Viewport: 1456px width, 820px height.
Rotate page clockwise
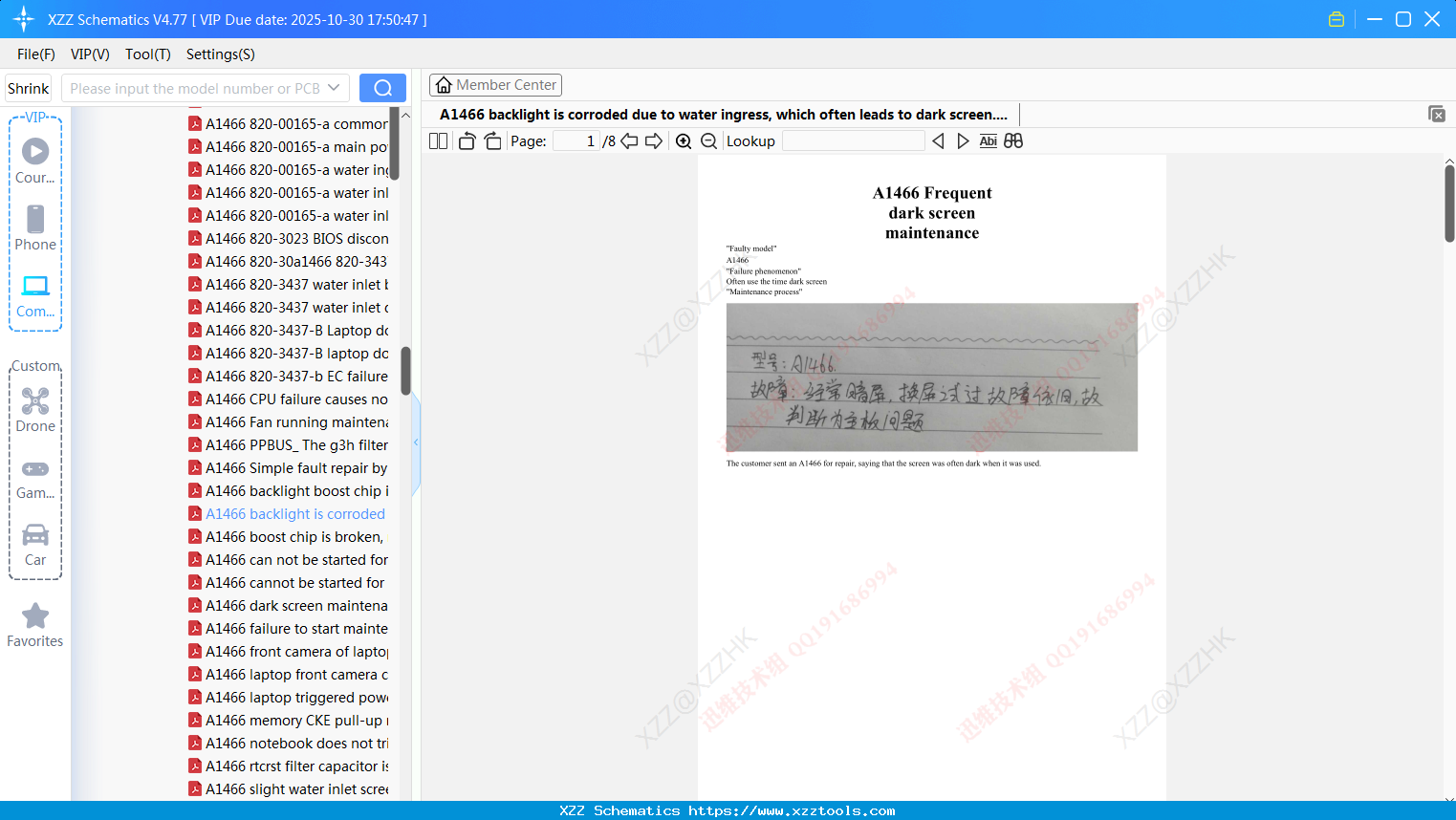(492, 140)
